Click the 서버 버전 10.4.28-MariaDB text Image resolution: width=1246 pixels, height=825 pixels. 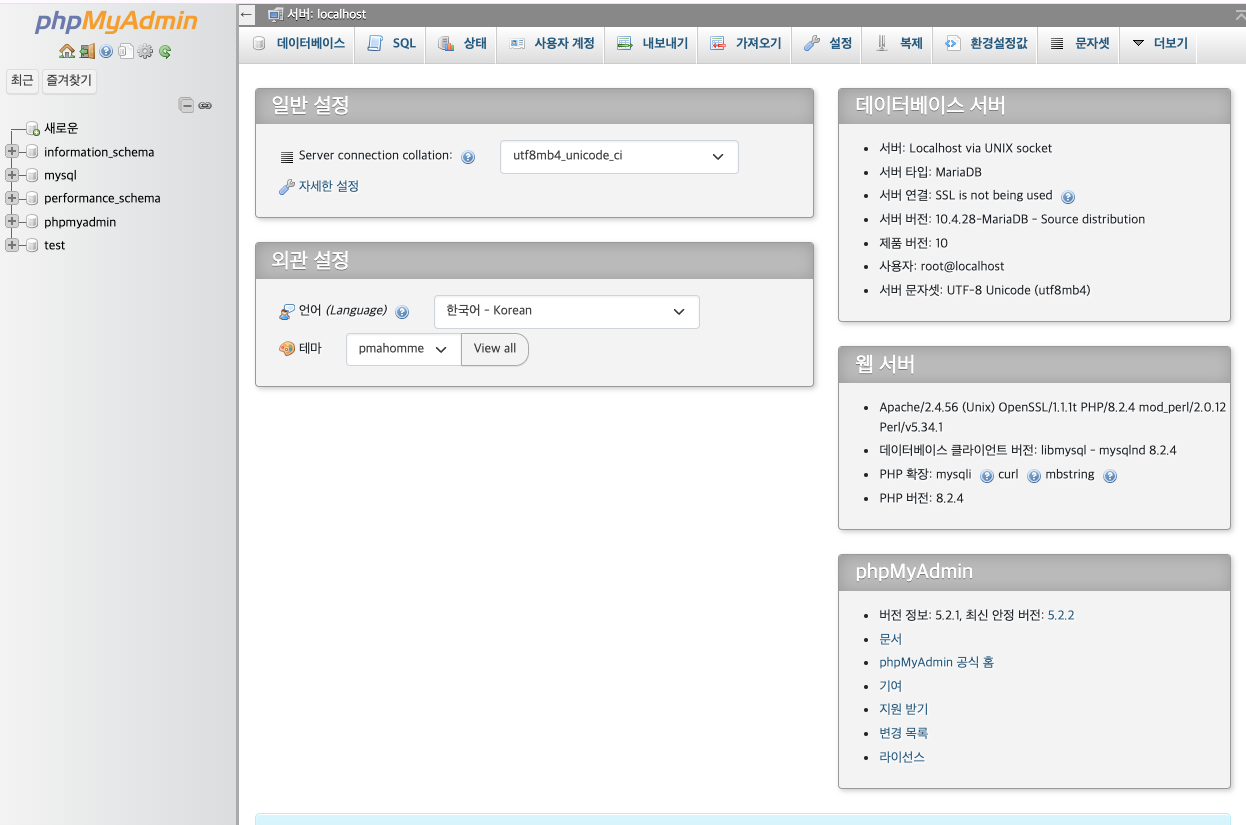pyautogui.click(x=1012, y=219)
